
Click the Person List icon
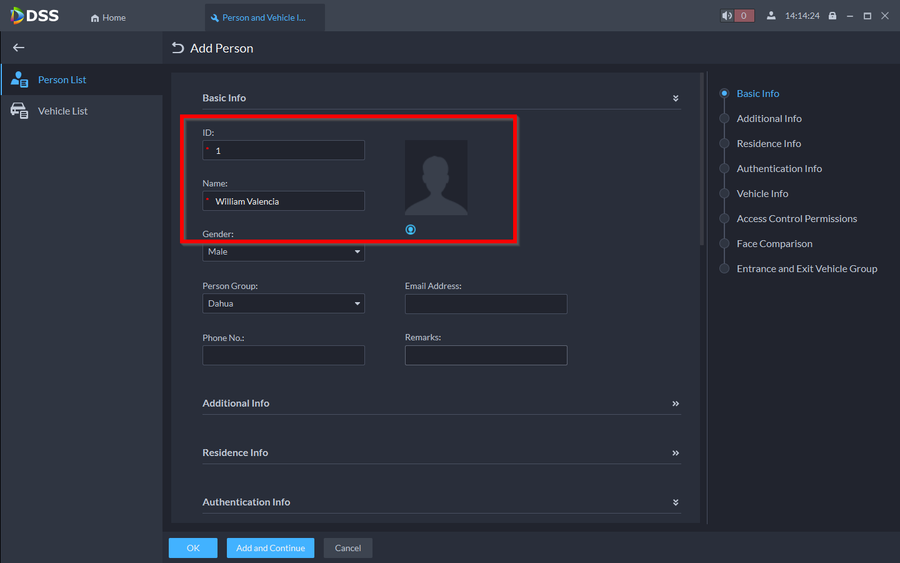point(19,79)
